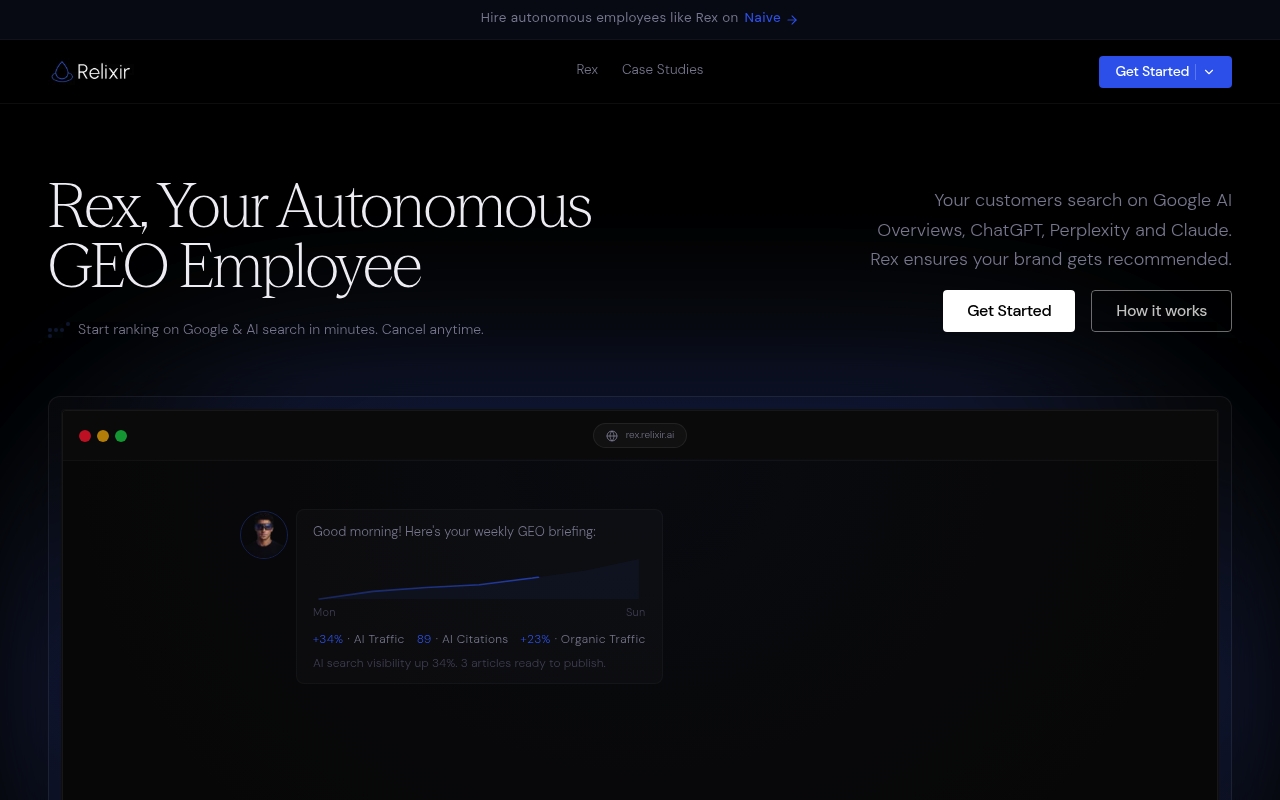Click the 'Good morning!' briefing message

(454, 532)
